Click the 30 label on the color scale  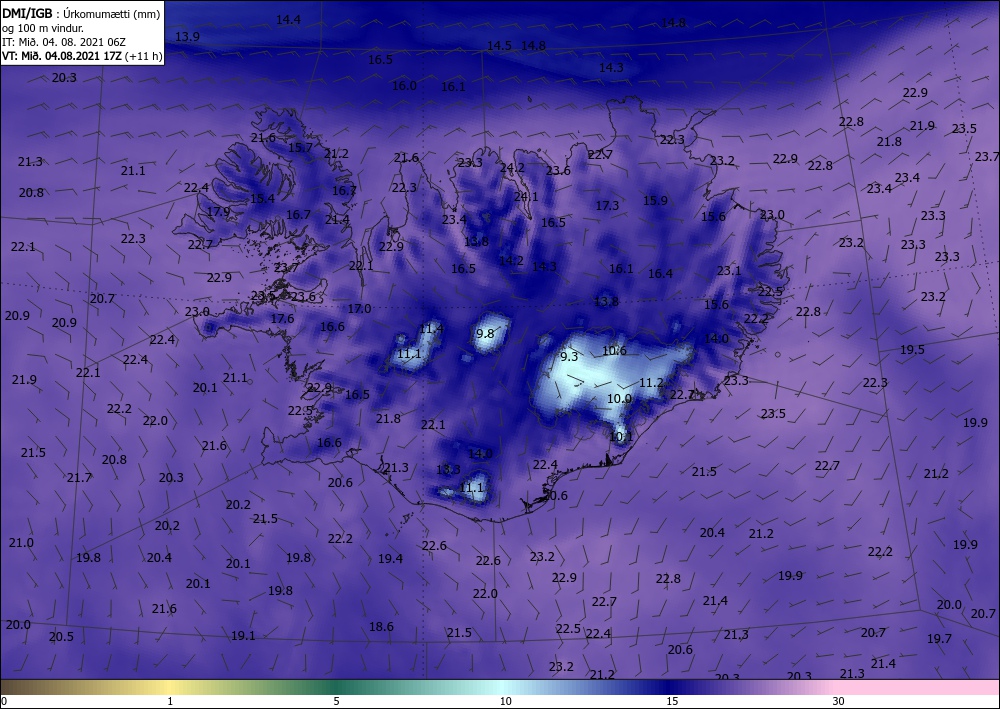[839, 701]
